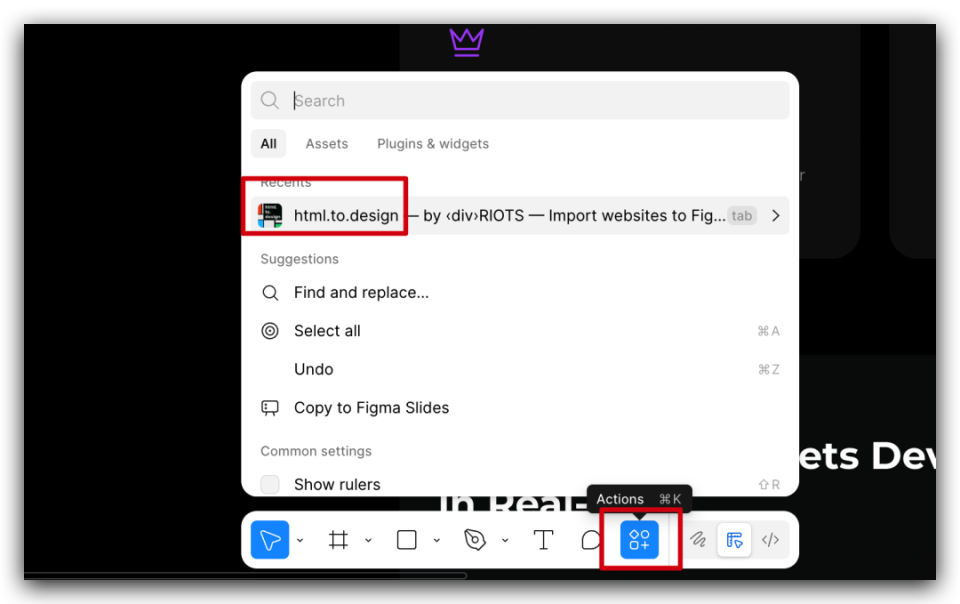
Task: Click the Actions button in the toolbar
Action: coord(639,540)
